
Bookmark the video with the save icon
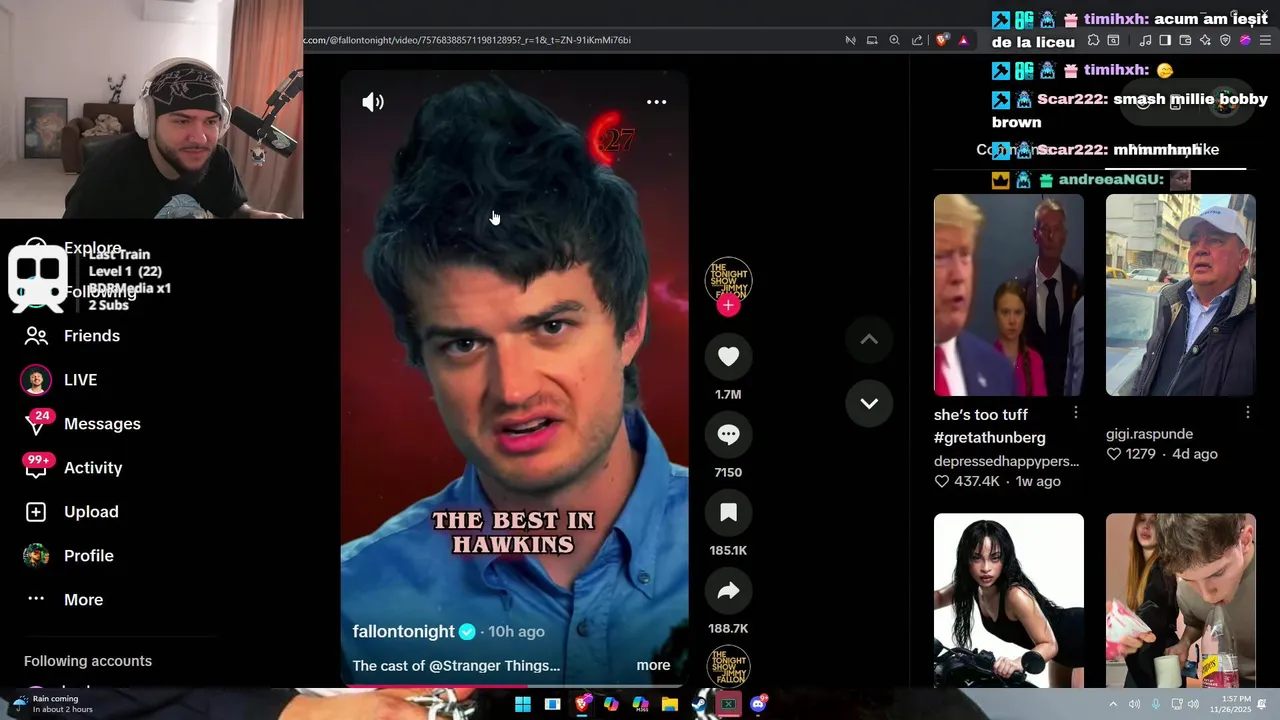tap(728, 513)
